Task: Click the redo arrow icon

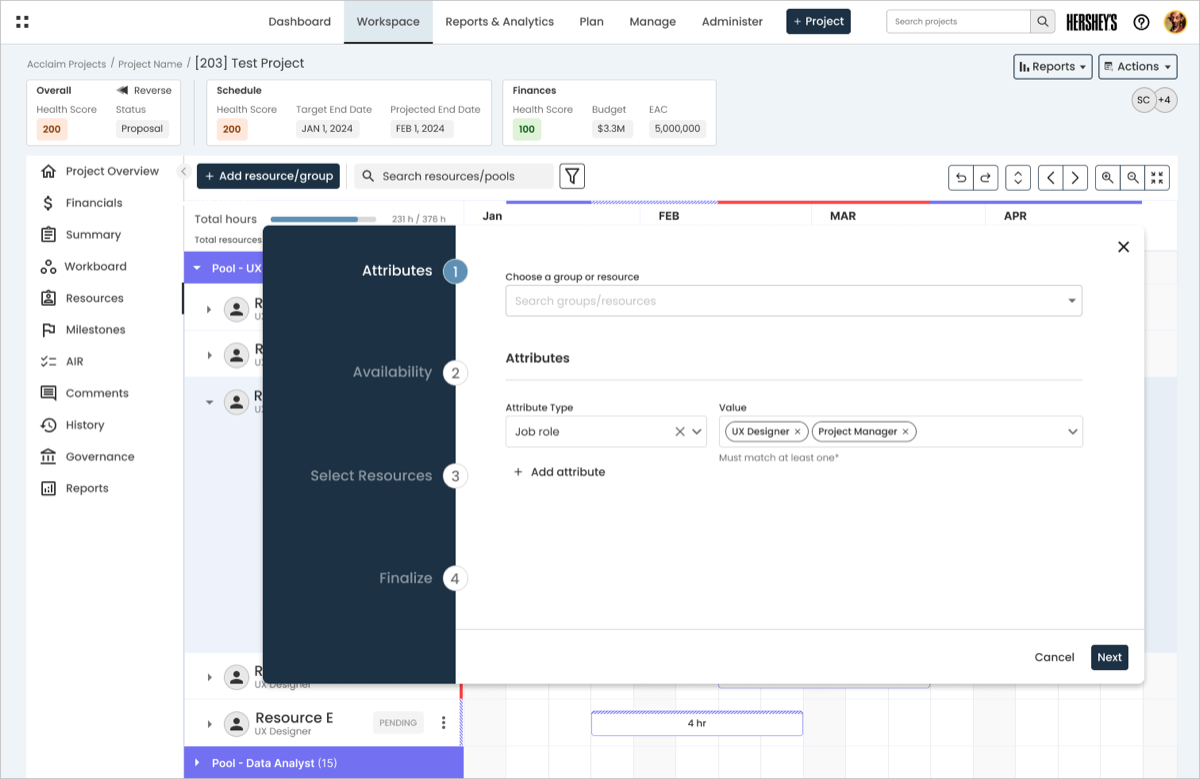Action: coord(986,178)
